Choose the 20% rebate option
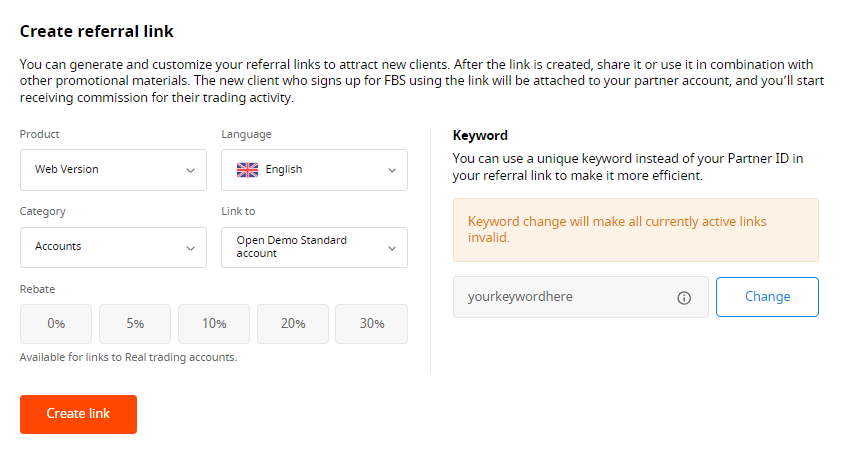The width and height of the screenshot is (849, 457). [293, 324]
